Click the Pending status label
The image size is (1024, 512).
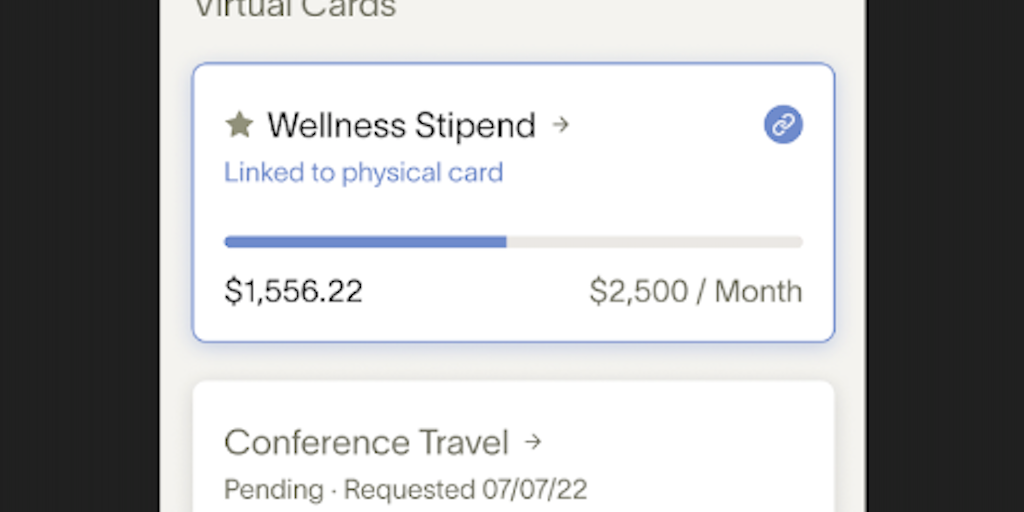pyautogui.click(x=273, y=490)
